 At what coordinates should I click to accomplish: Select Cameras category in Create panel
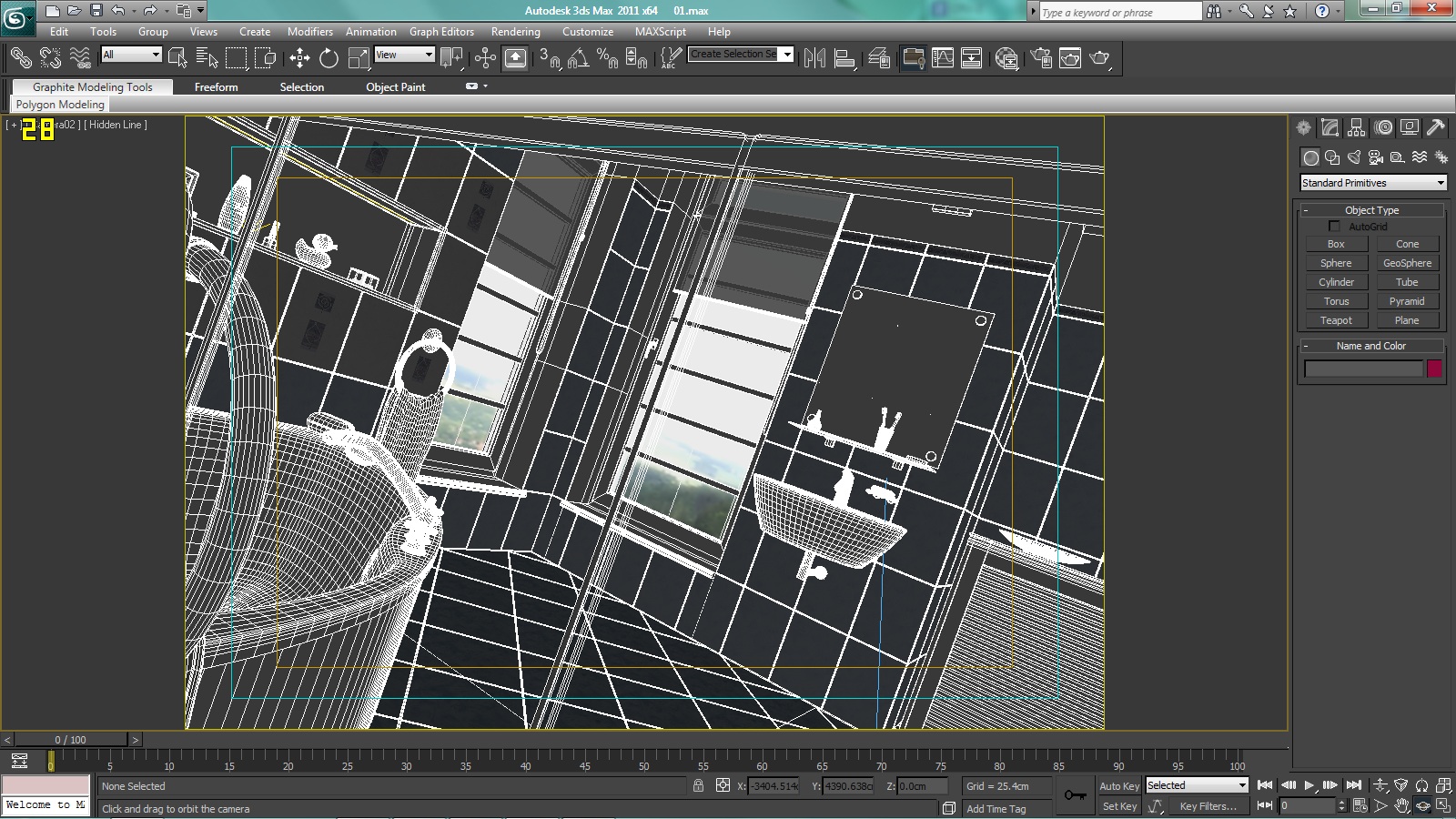(1376, 157)
